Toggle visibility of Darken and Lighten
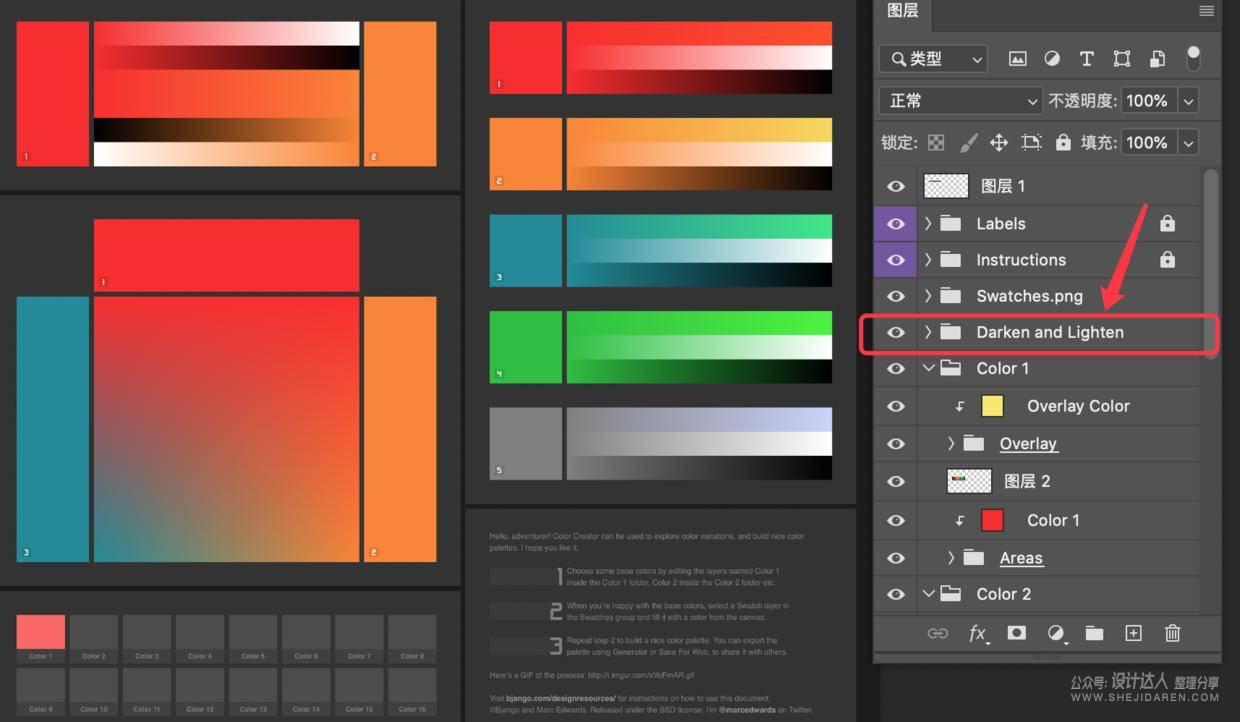This screenshot has width=1240, height=722. [x=895, y=332]
